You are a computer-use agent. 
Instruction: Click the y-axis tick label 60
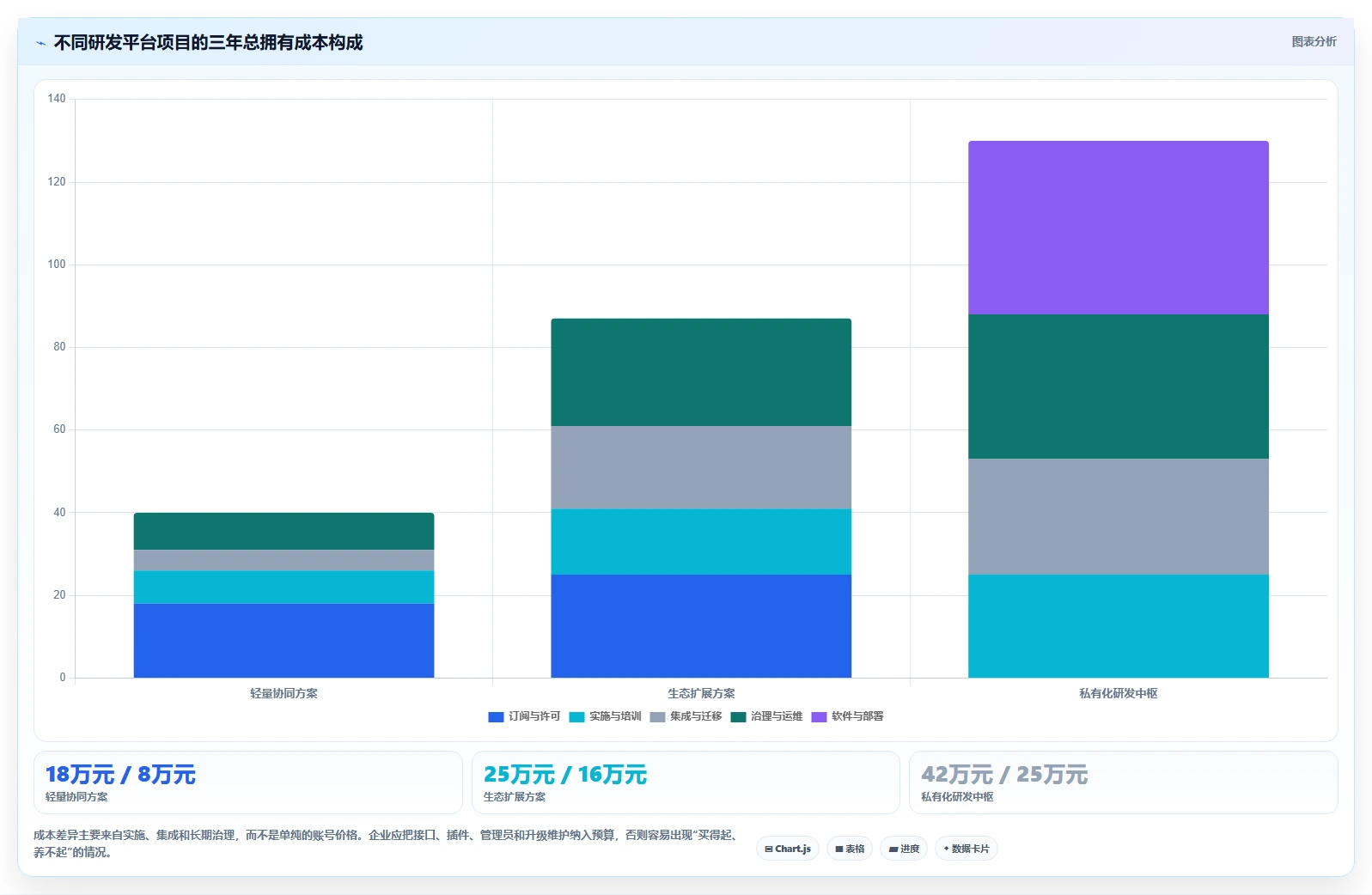coord(59,429)
